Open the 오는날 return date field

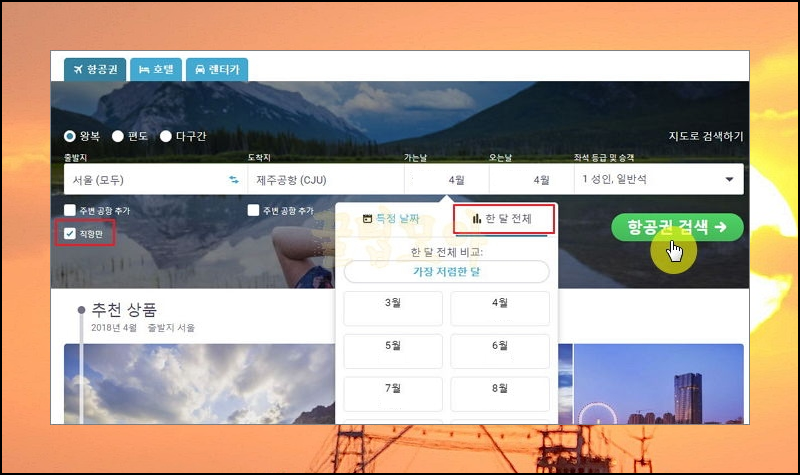pos(532,180)
